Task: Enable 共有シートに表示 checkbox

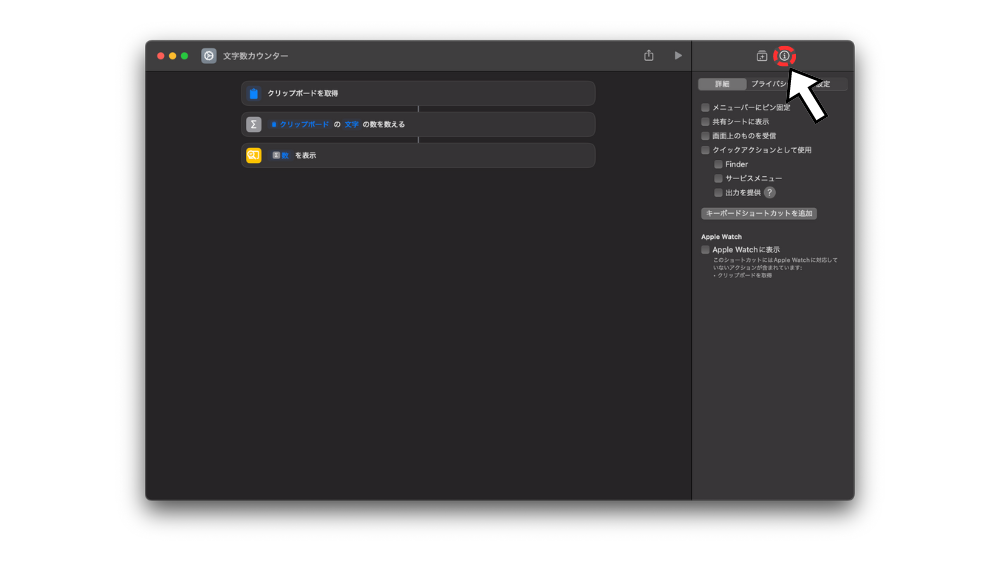Action: pos(705,121)
